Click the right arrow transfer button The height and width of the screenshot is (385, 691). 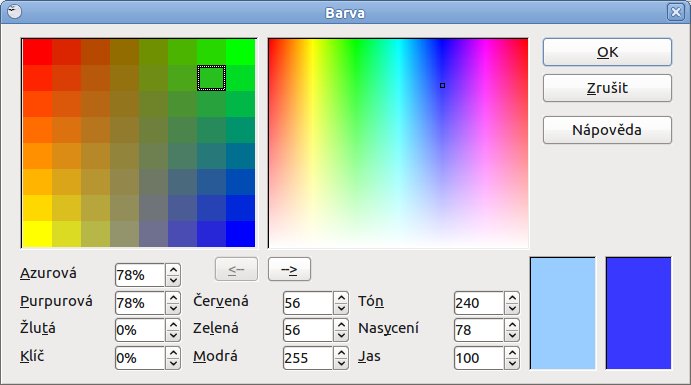click(x=289, y=269)
